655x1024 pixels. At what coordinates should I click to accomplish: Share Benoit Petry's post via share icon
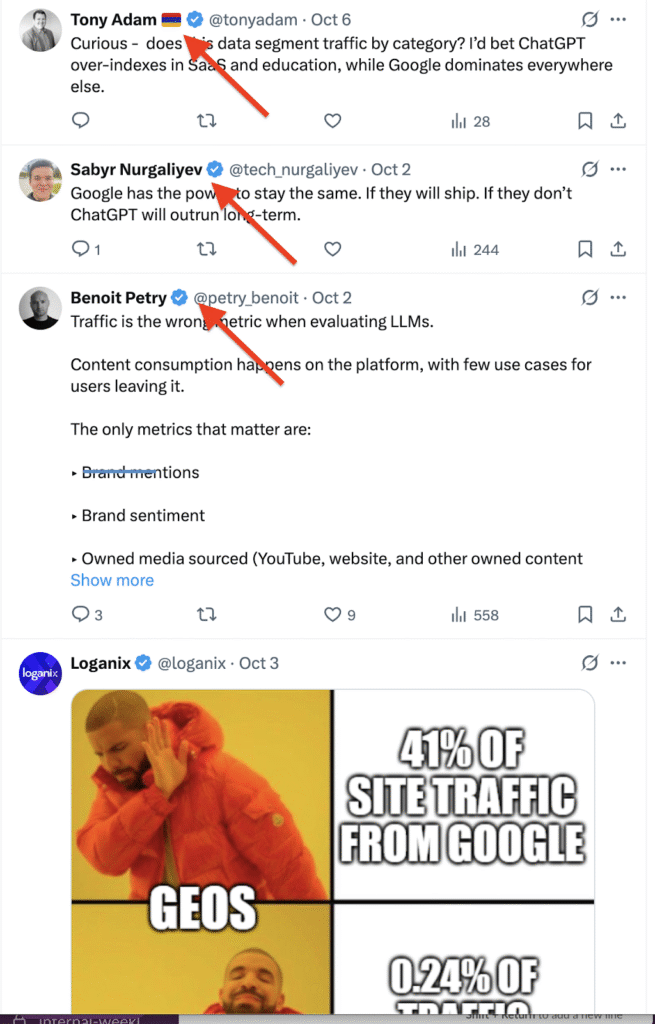point(618,614)
